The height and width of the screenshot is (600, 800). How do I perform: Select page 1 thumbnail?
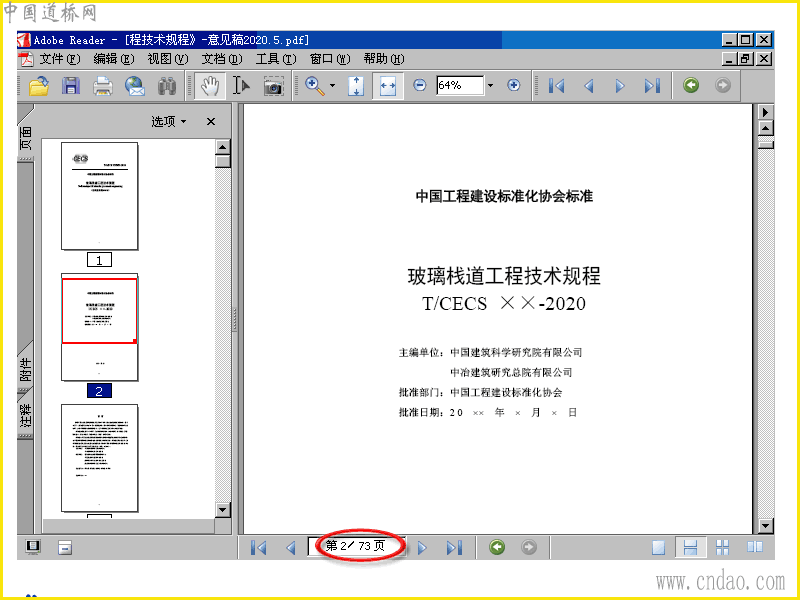tap(99, 196)
